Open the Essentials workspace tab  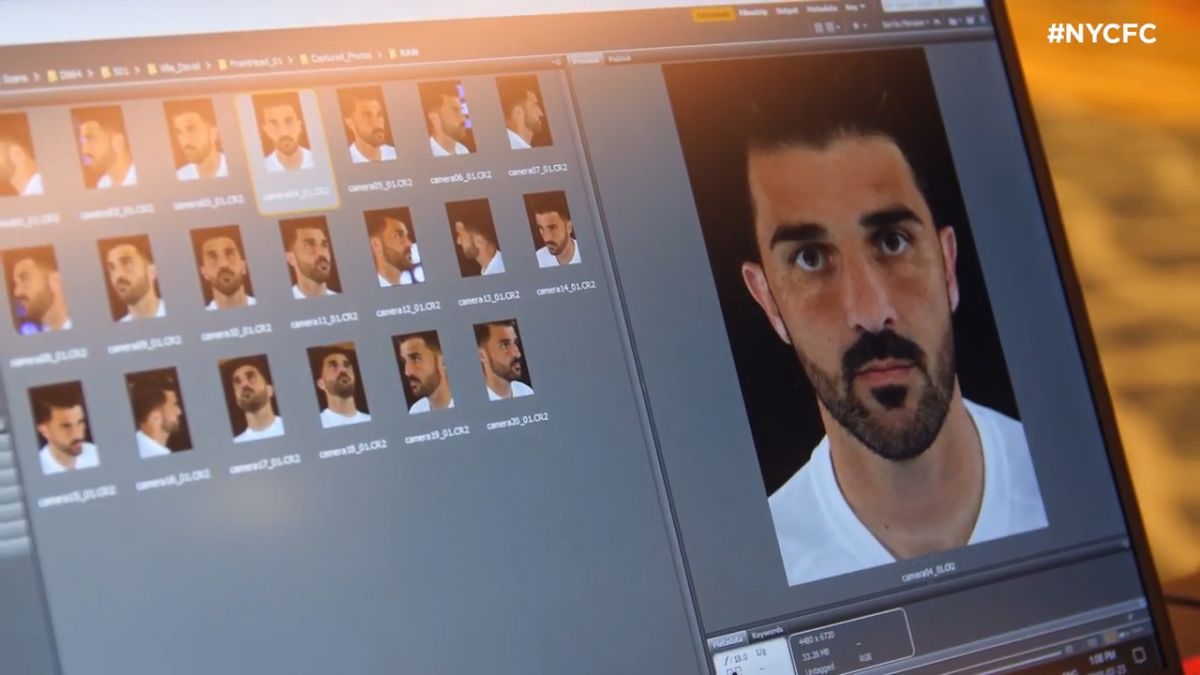[712, 14]
